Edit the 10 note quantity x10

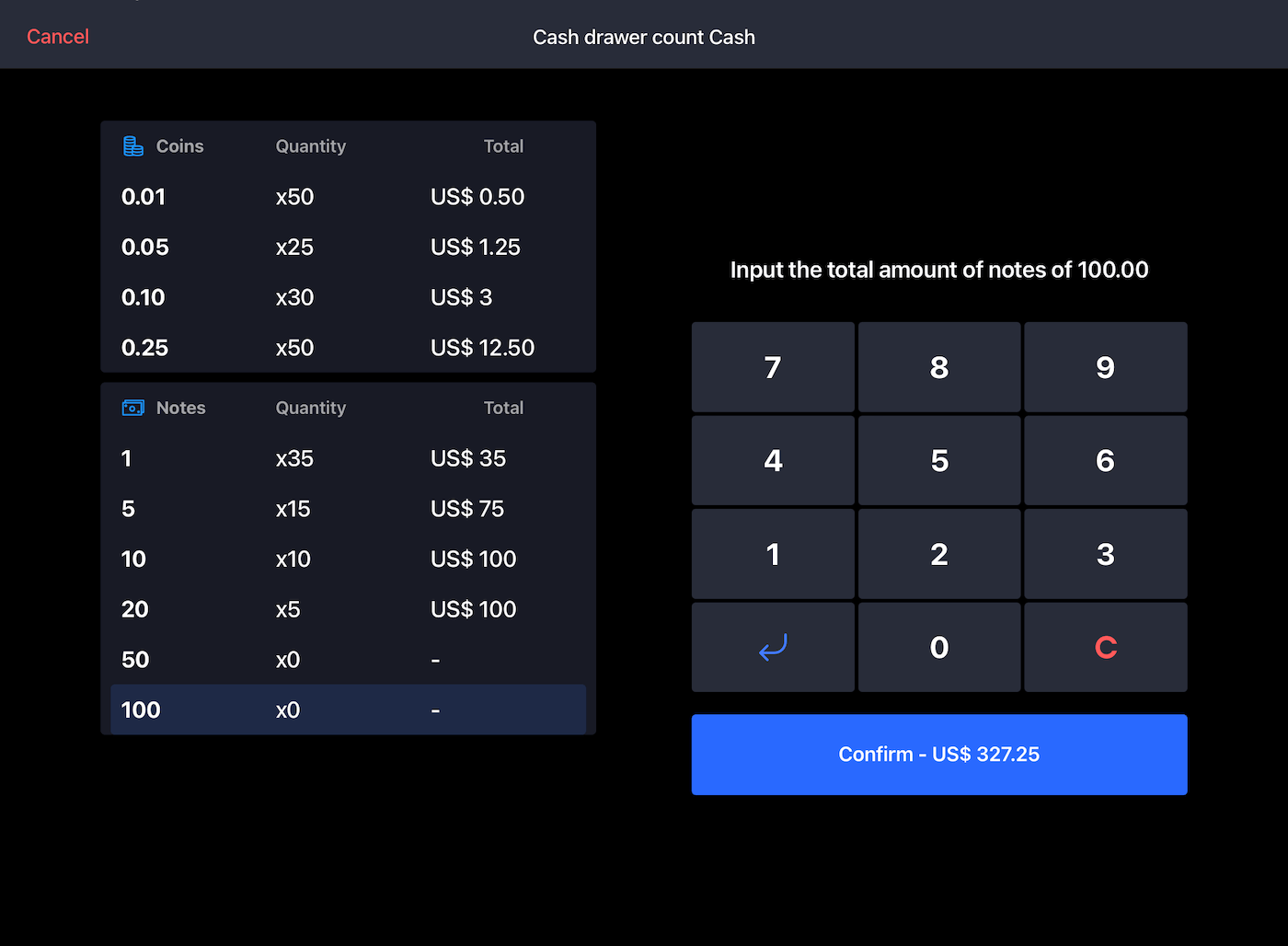[x=293, y=560]
